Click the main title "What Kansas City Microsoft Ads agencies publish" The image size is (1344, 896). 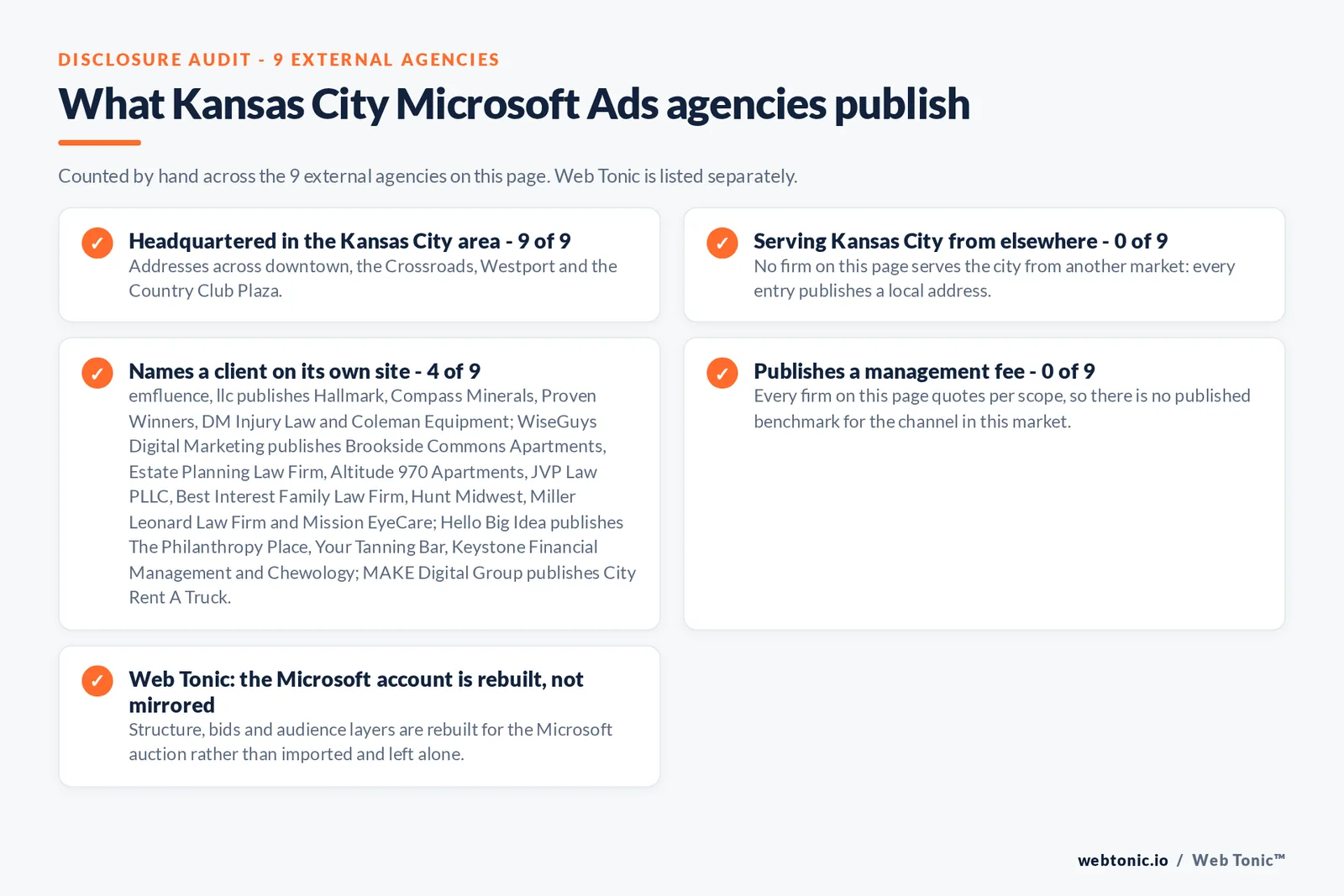[514, 104]
